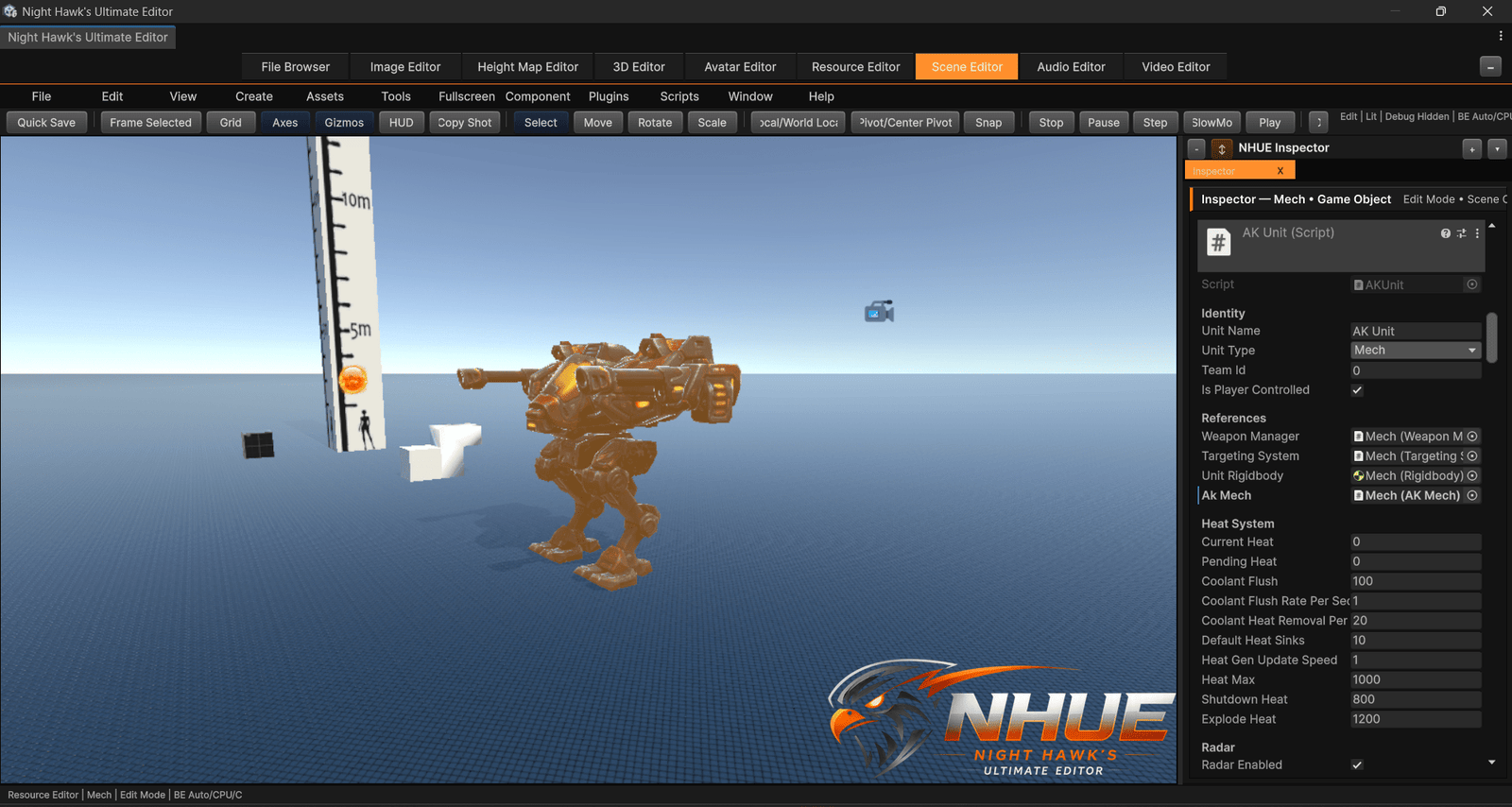This screenshot has height=807, width=1512.
Task: Click the C# script icon of AK Unit
Action: coord(1219,243)
